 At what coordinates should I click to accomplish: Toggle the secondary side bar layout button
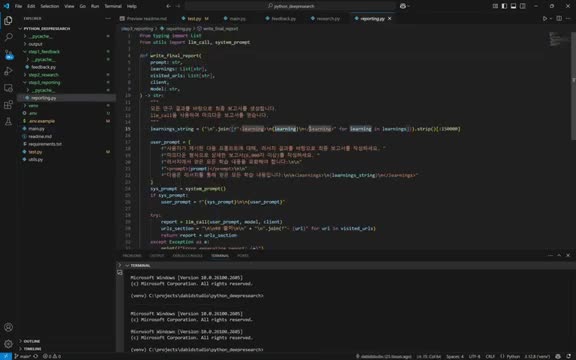pyautogui.click(x=523, y=6)
